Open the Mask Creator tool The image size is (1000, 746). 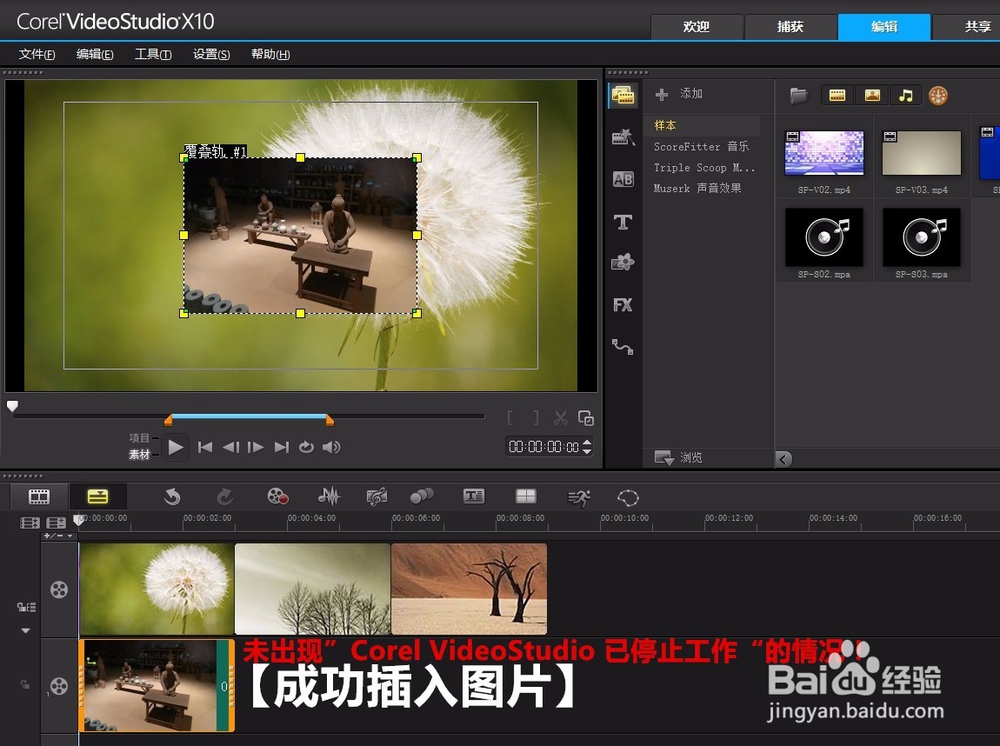628,497
